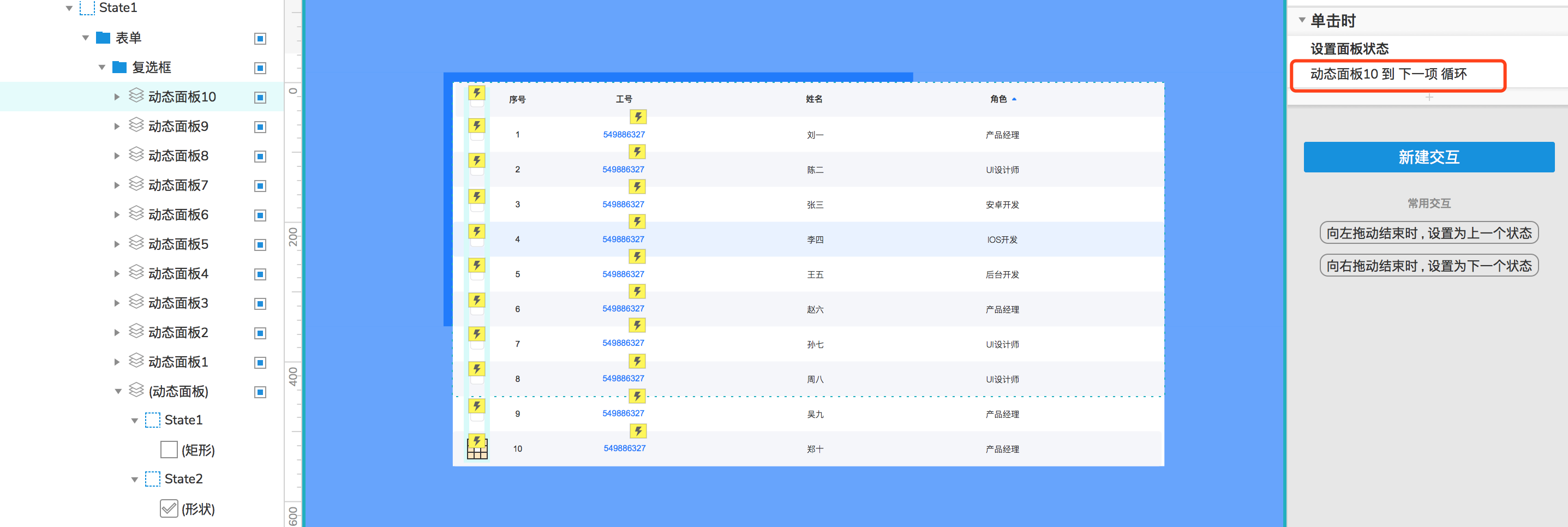Click 向右拖动结束时,设置为下一个状态
Screen dimensions: 1568x527
pos(1429,265)
